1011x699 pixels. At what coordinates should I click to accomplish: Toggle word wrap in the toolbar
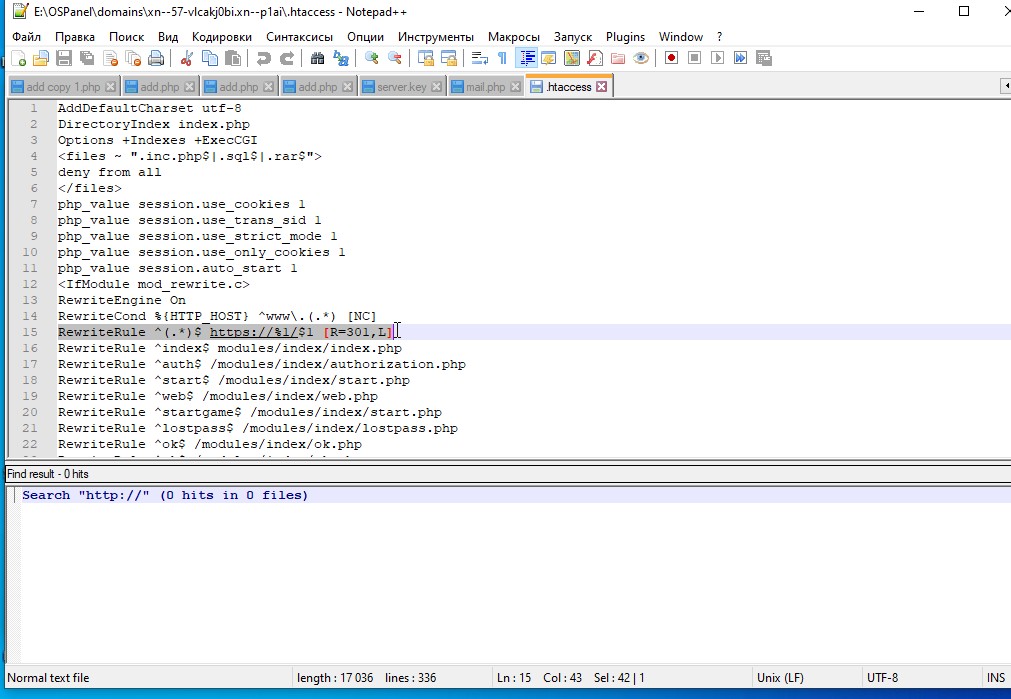pos(479,58)
